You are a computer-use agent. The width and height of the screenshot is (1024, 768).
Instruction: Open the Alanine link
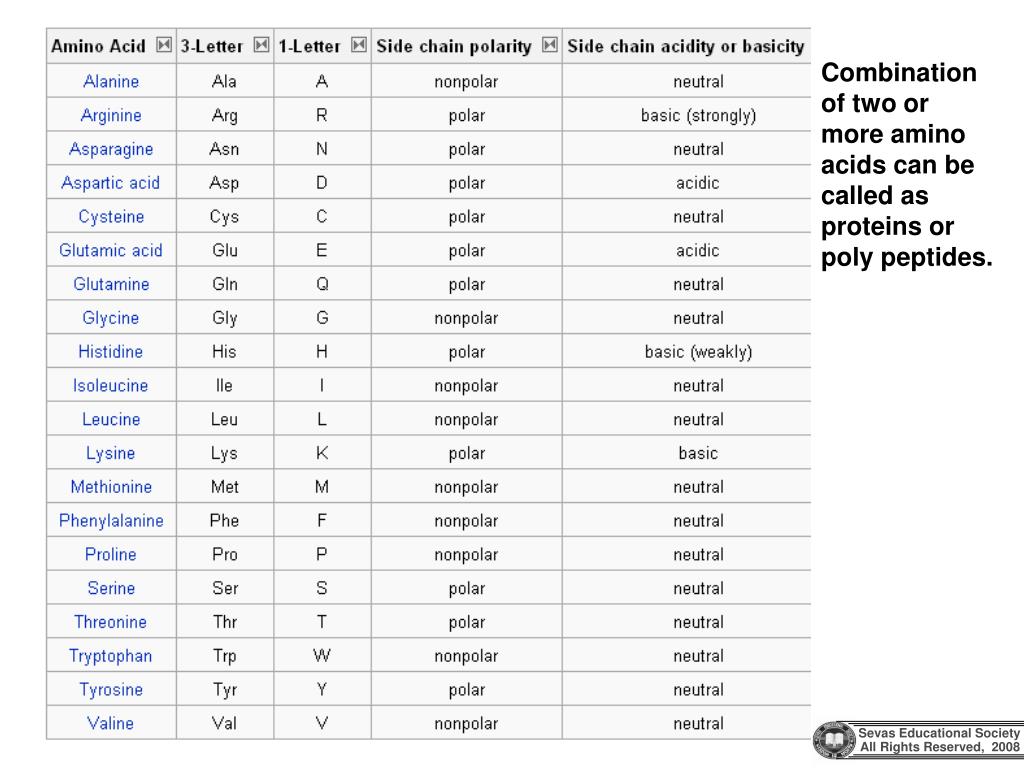pos(110,82)
